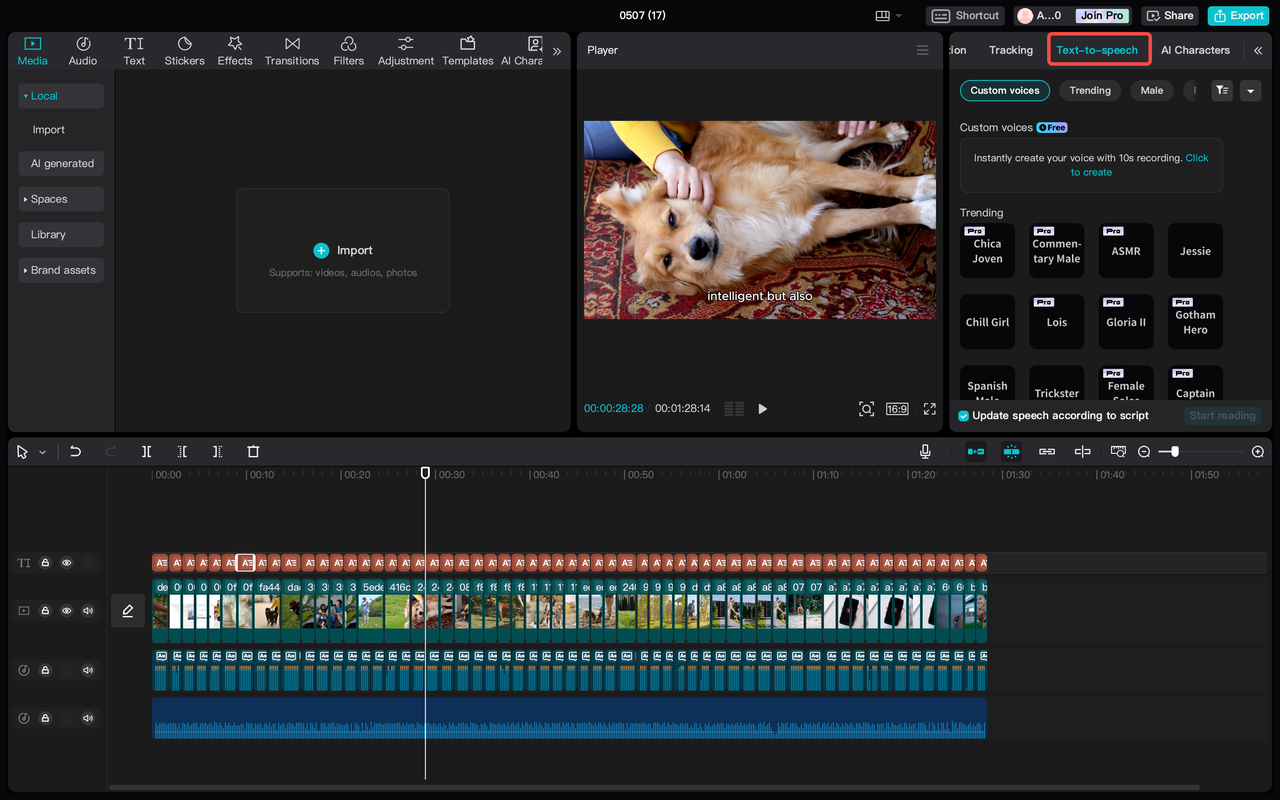Click the timeline zoom slider handle
1280x800 pixels.
pyautogui.click(x=1174, y=452)
